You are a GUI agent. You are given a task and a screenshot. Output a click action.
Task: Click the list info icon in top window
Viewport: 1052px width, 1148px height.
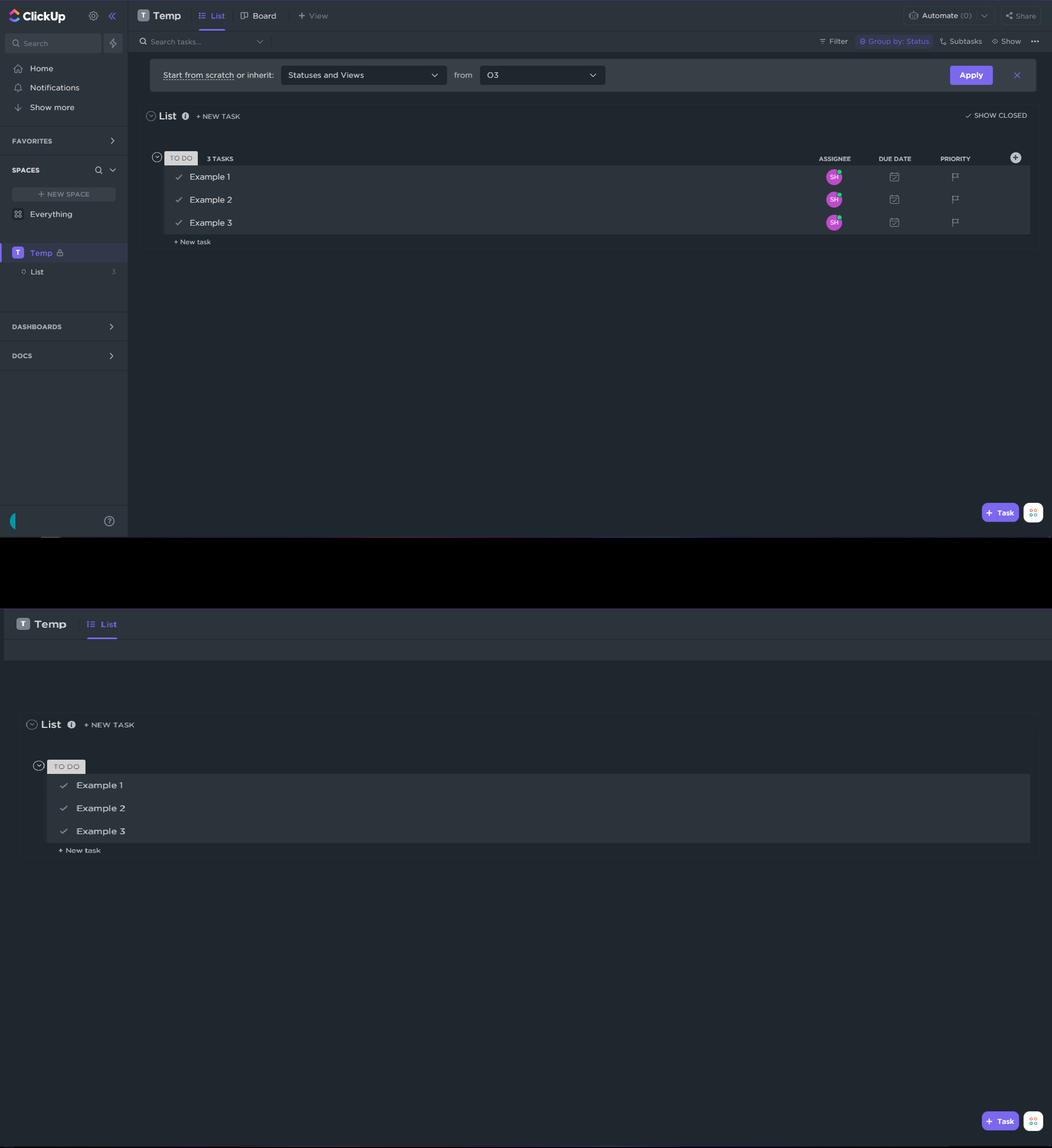[185, 116]
